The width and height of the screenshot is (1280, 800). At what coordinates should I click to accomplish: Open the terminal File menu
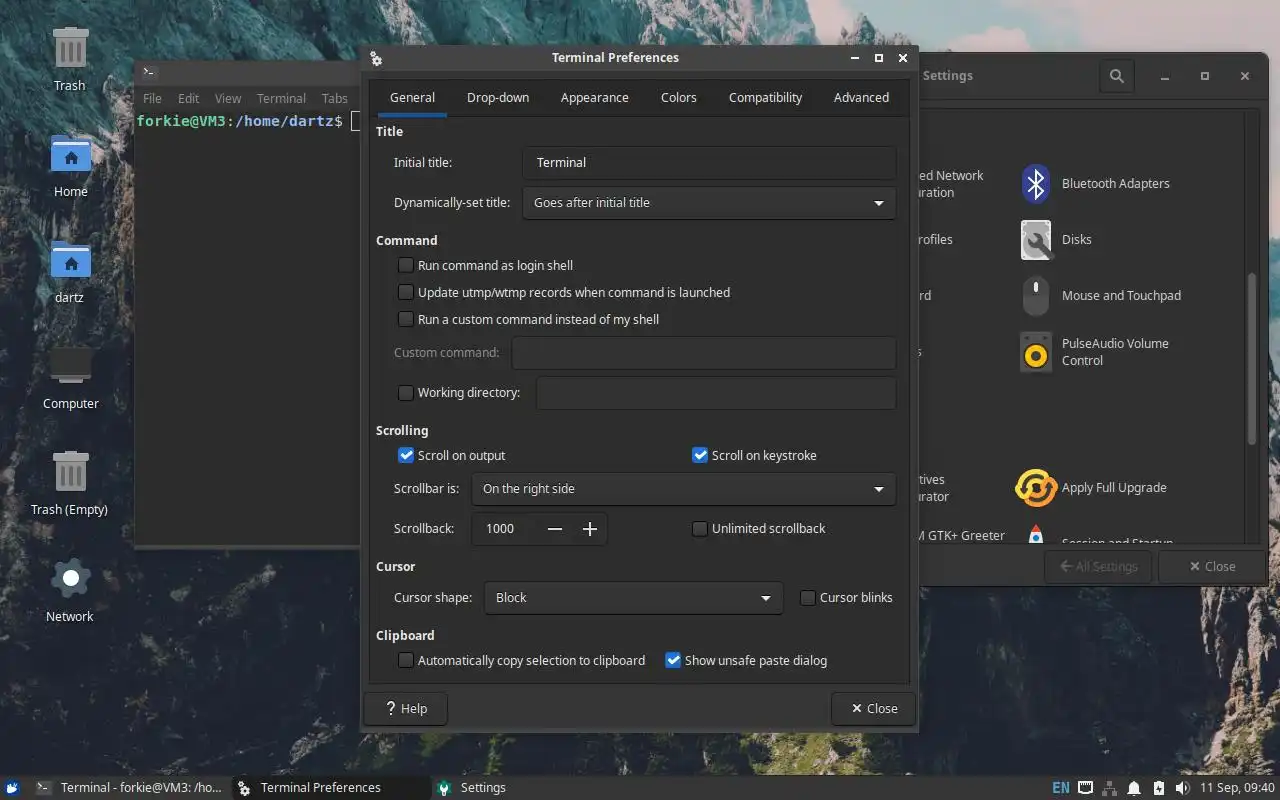pos(152,99)
